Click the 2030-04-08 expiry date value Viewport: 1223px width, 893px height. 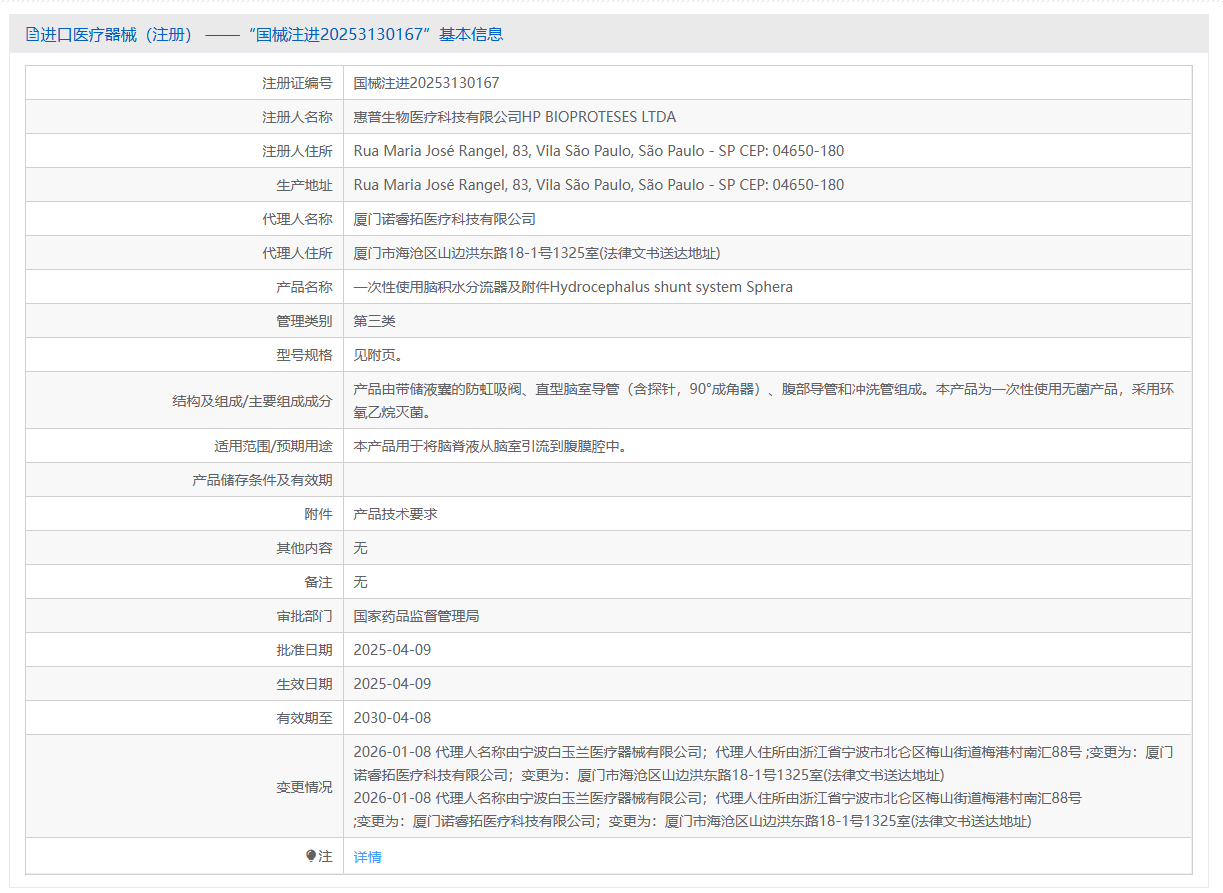click(393, 718)
